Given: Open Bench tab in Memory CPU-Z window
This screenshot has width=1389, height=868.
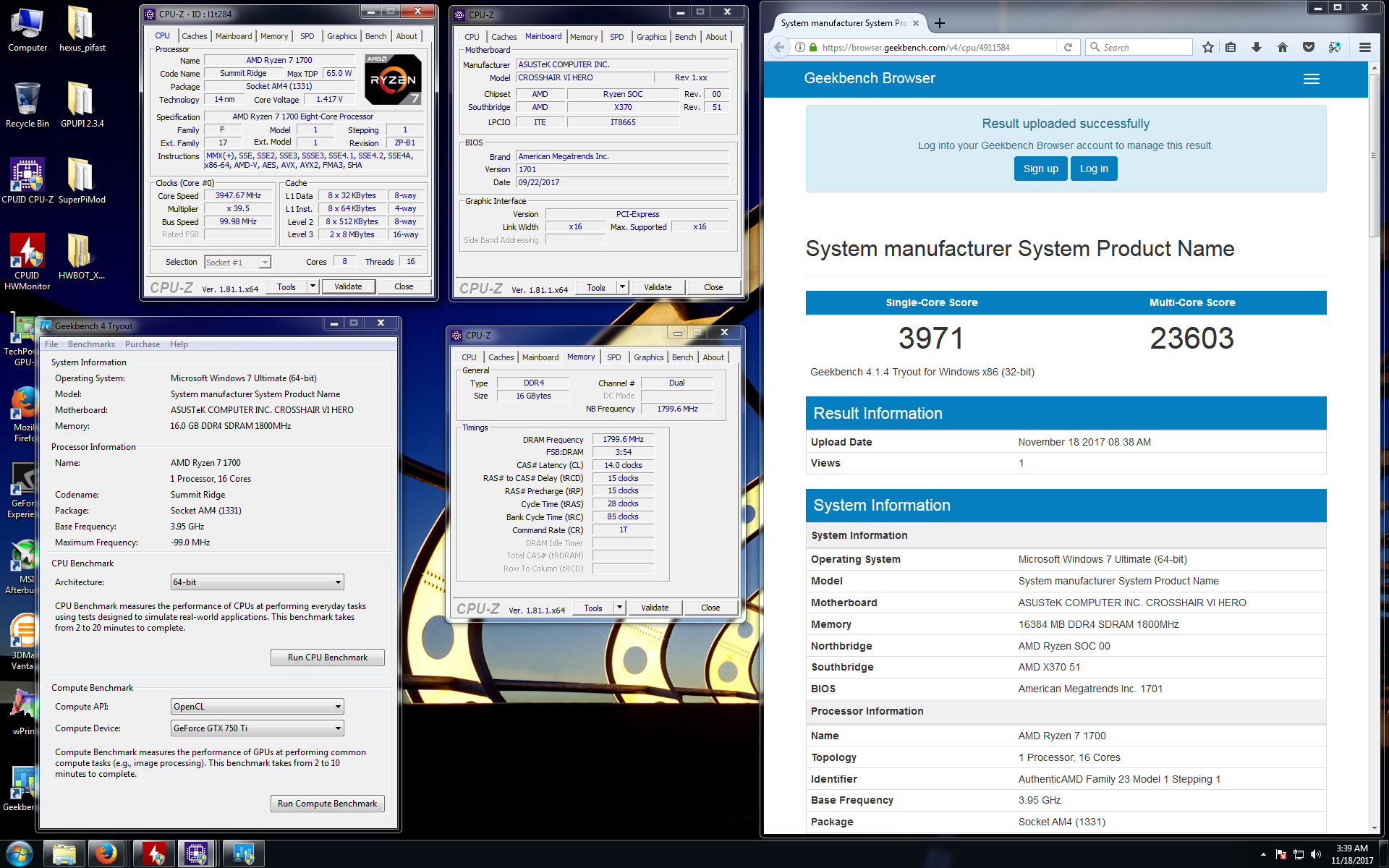Looking at the screenshot, I should tap(682, 357).
